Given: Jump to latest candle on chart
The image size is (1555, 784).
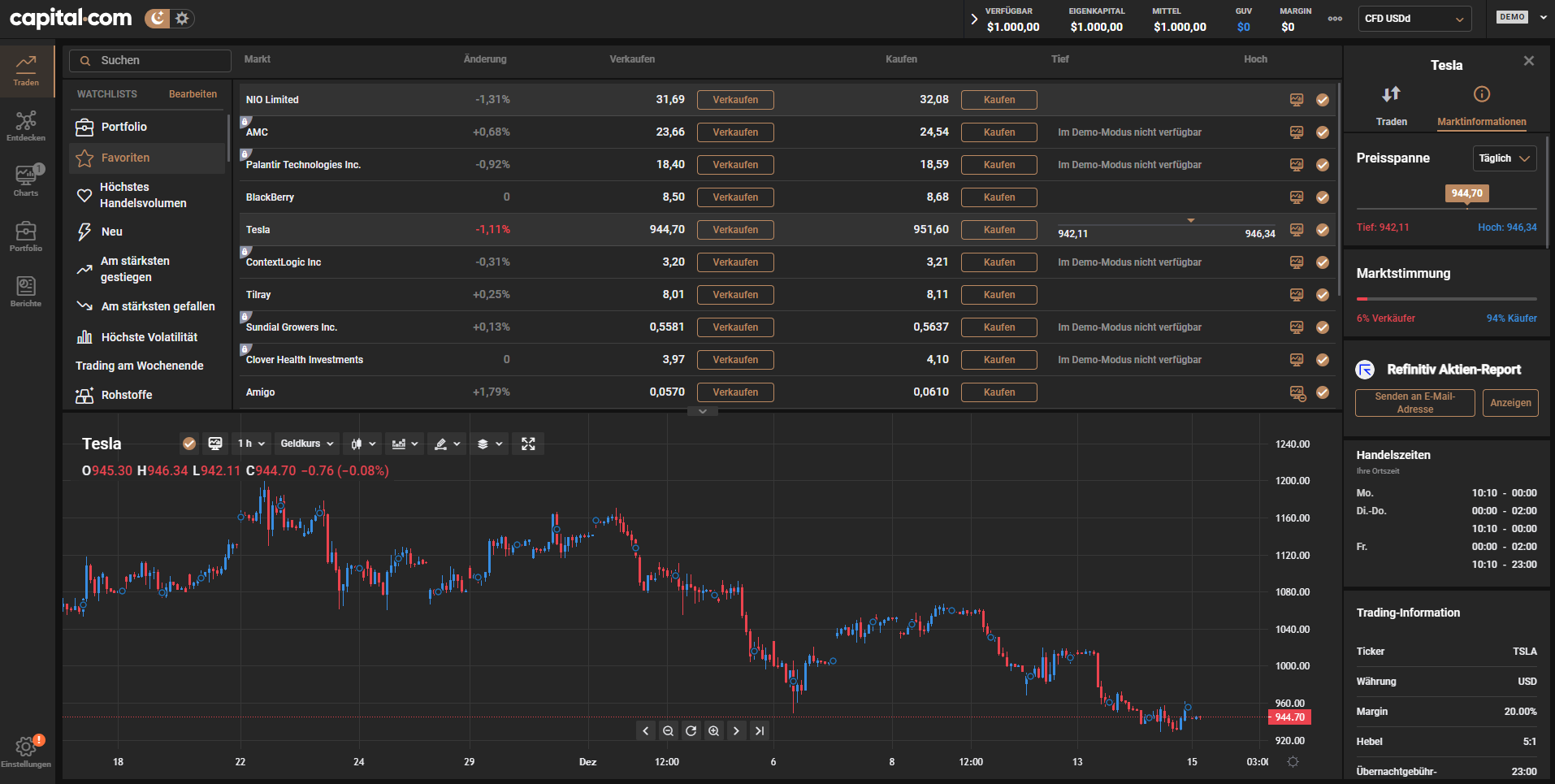Looking at the screenshot, I should point(759,731).
